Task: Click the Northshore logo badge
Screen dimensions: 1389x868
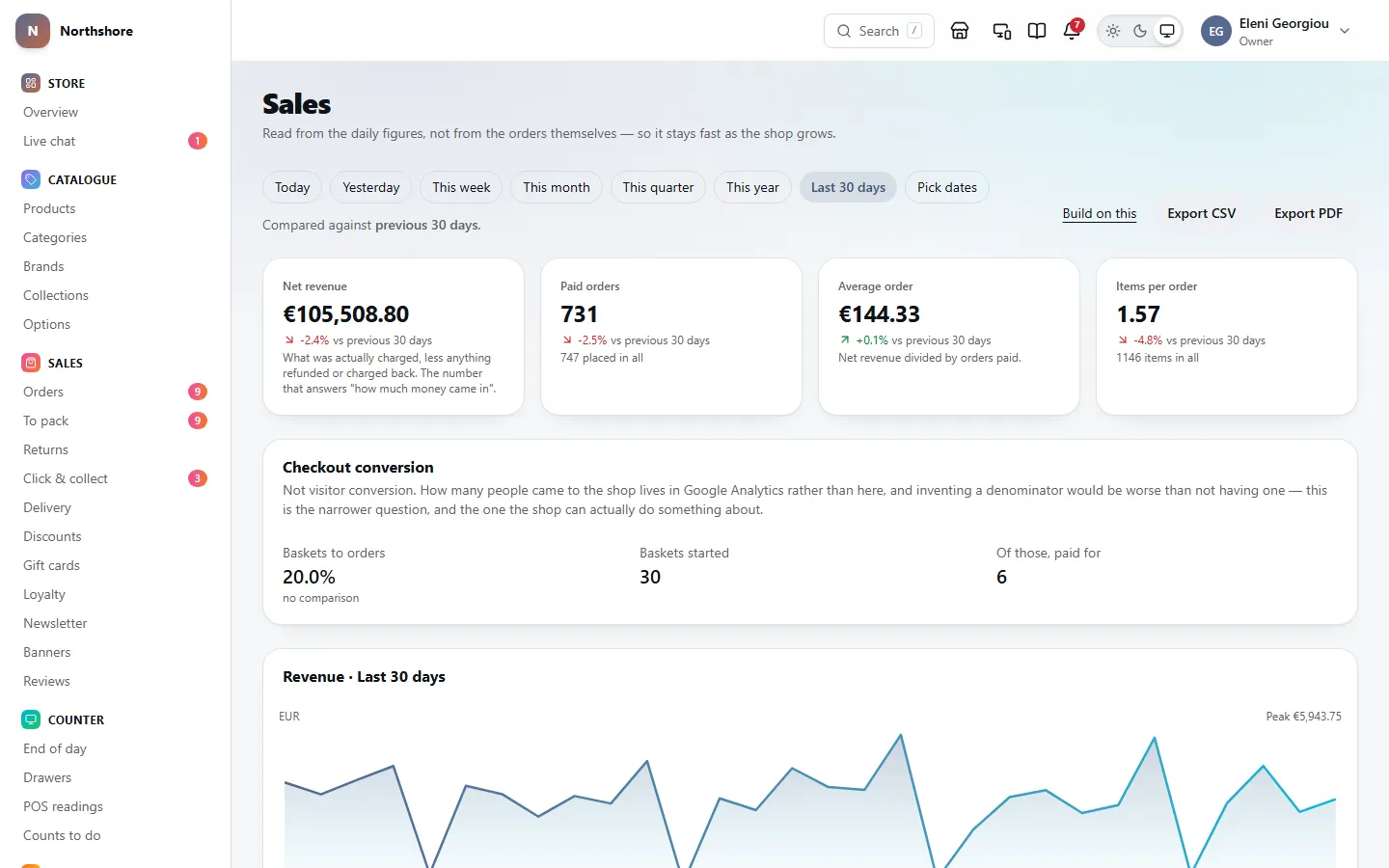Action: pos(33,31)
